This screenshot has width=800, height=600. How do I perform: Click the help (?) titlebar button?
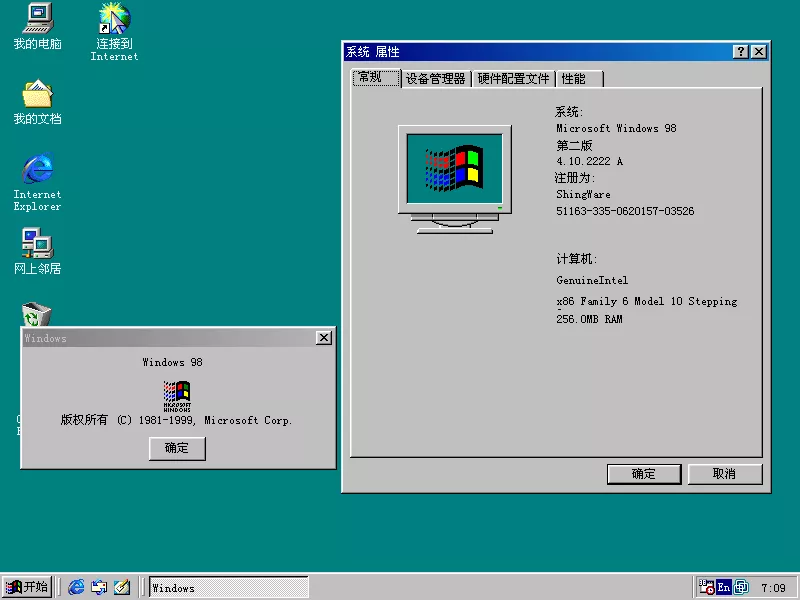coord(739,51)
